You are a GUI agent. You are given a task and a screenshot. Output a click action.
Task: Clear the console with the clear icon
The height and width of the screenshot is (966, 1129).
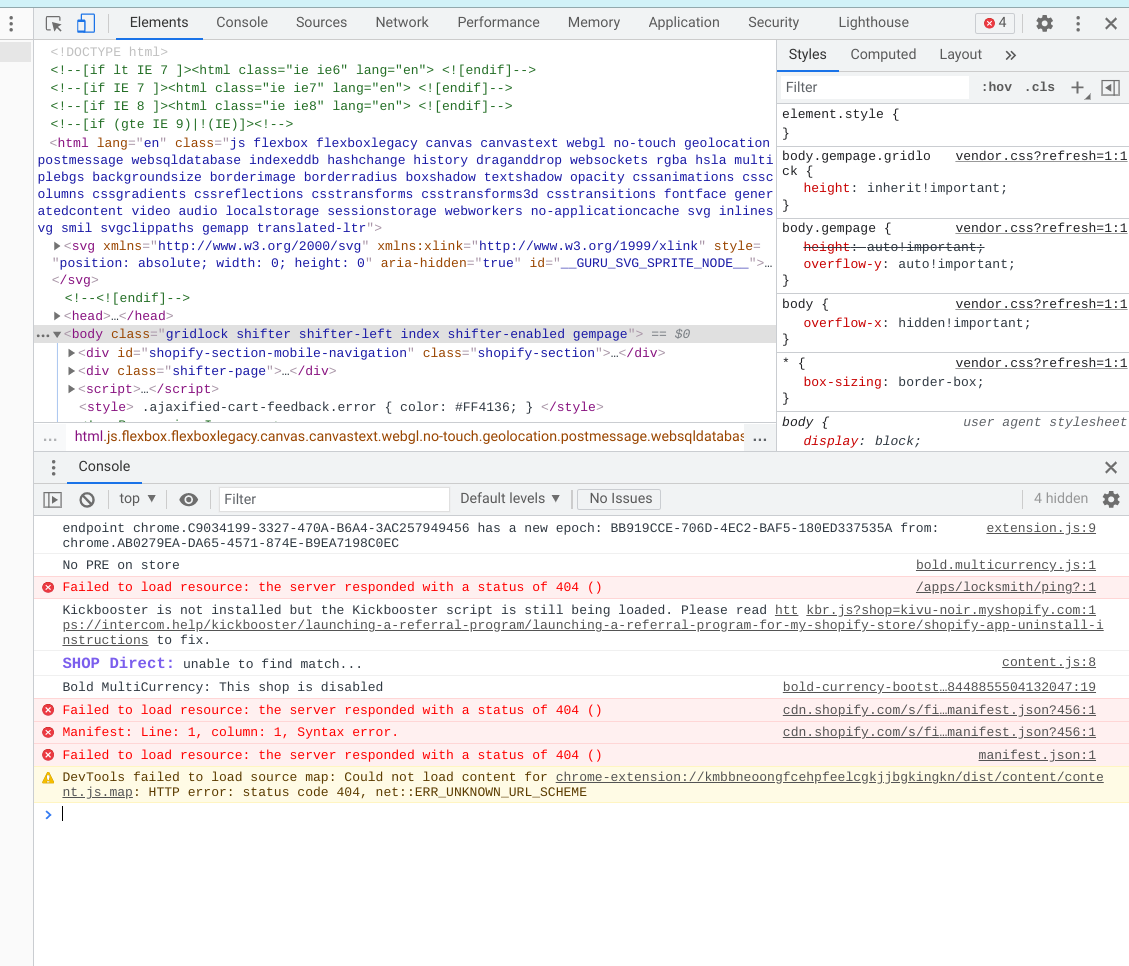tap(87, 499)
